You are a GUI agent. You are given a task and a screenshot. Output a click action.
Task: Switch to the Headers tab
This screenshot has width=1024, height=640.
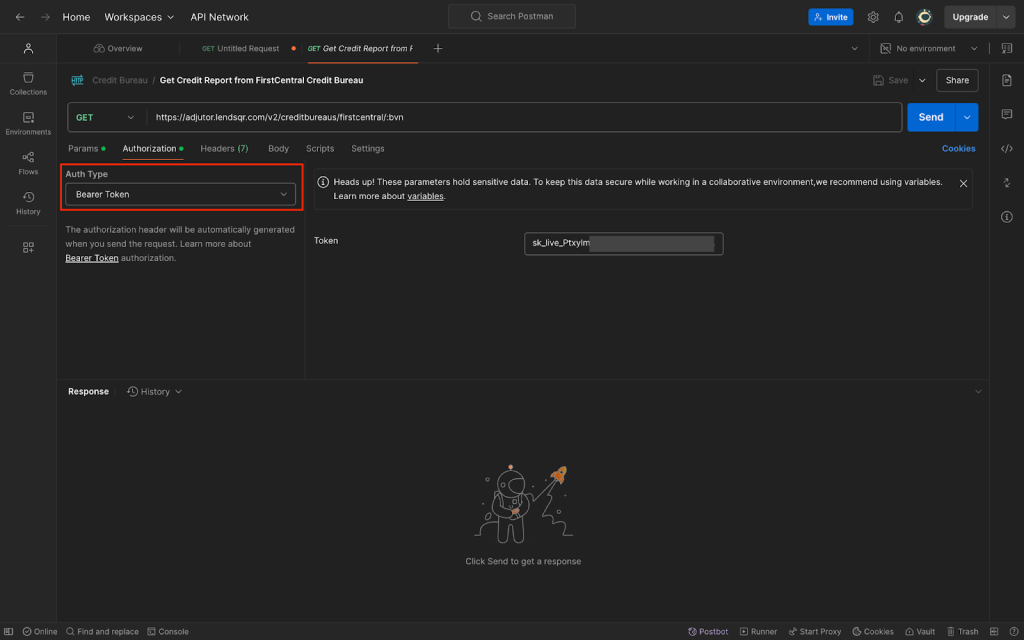224,149
